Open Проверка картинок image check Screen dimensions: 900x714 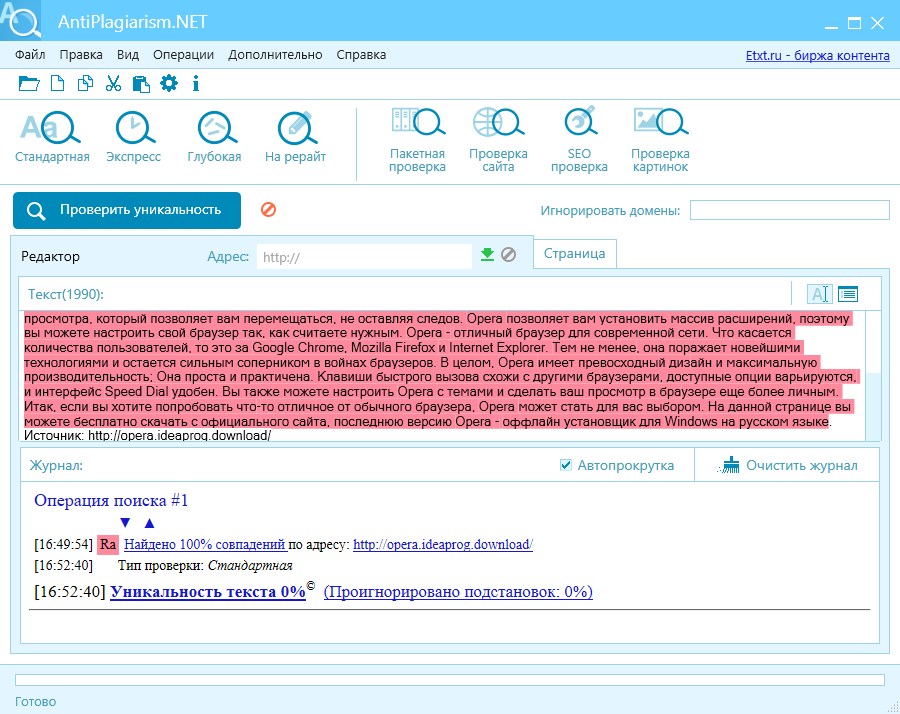pyautogui.click(x=661, y=140)
